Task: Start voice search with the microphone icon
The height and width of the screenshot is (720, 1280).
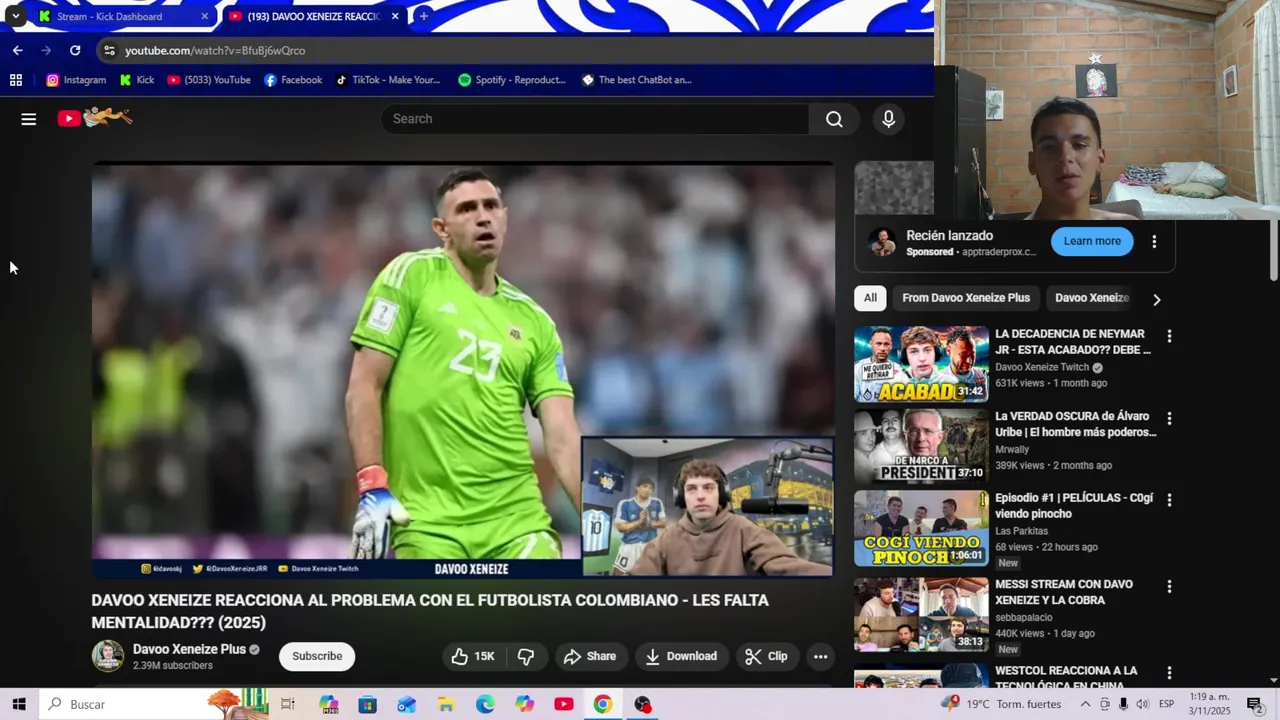Action: point(888,119)
